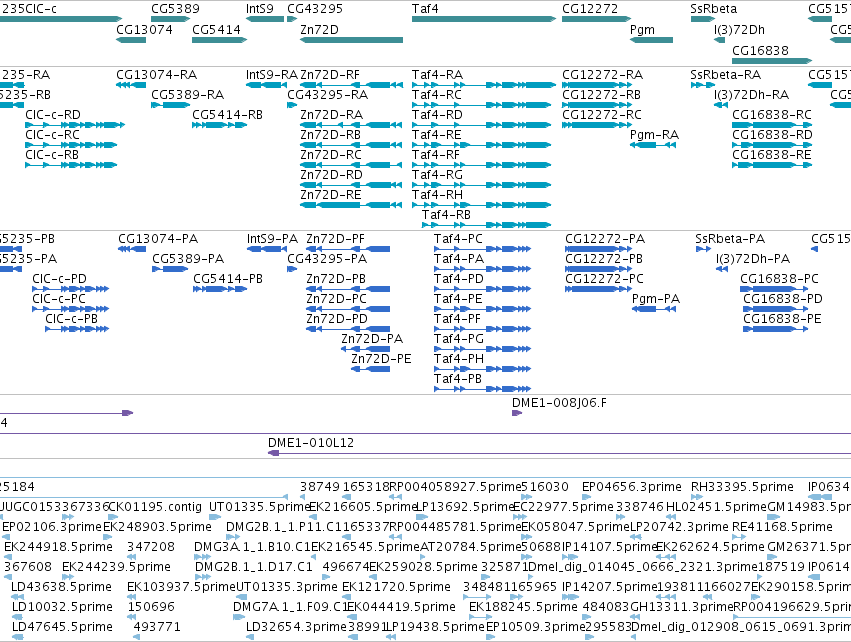The image size is (851, 642).
Task: Click the Taf4-RE transcript label
Action: 437,135
